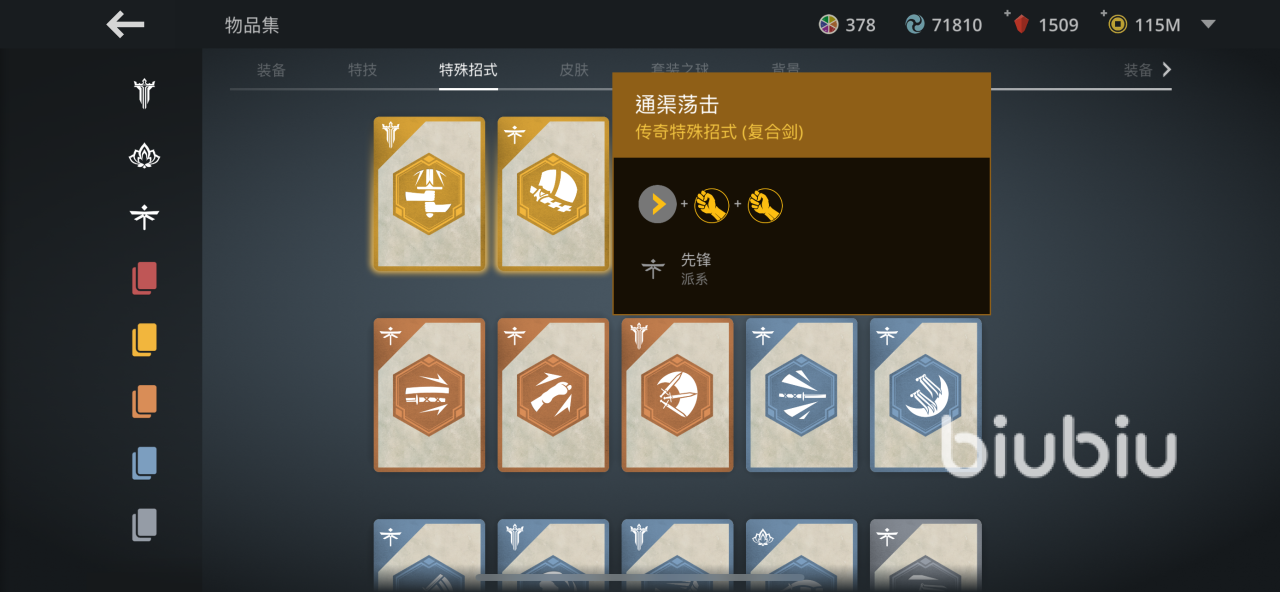Filter by blue rarity cards
The image size is (1280, 592).
tap(145, 462)
